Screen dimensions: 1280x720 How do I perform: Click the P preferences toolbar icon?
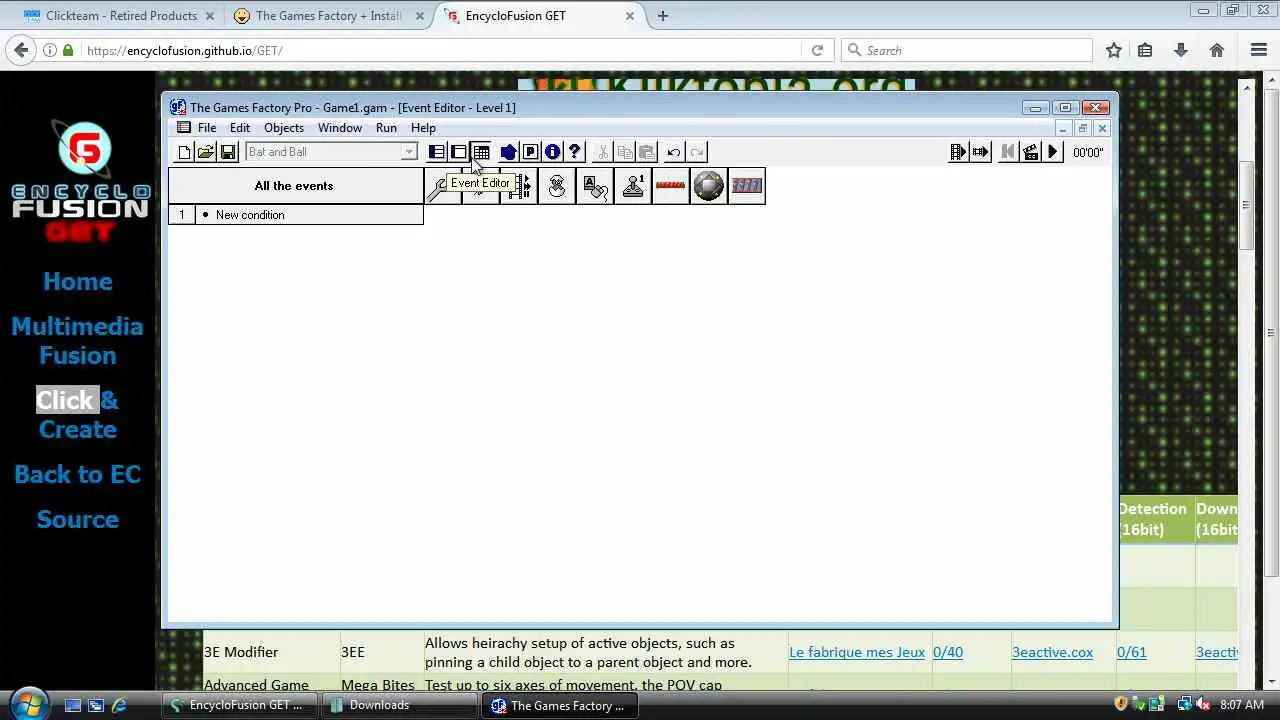pyautogui.click(x=530, y=152)
